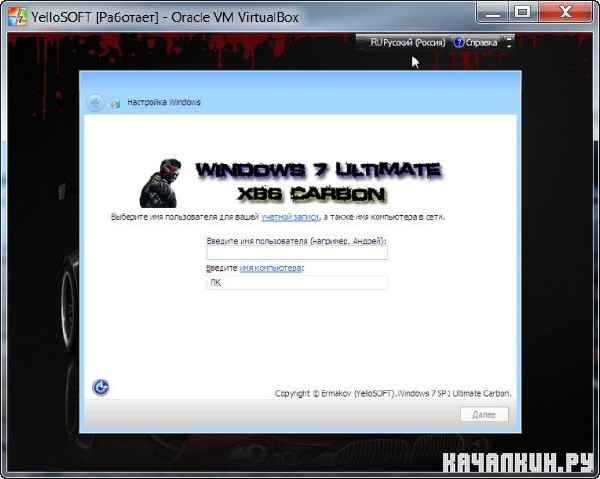Click the Windows setup icon beside title
600x479 pixels.
coord(115,103)
